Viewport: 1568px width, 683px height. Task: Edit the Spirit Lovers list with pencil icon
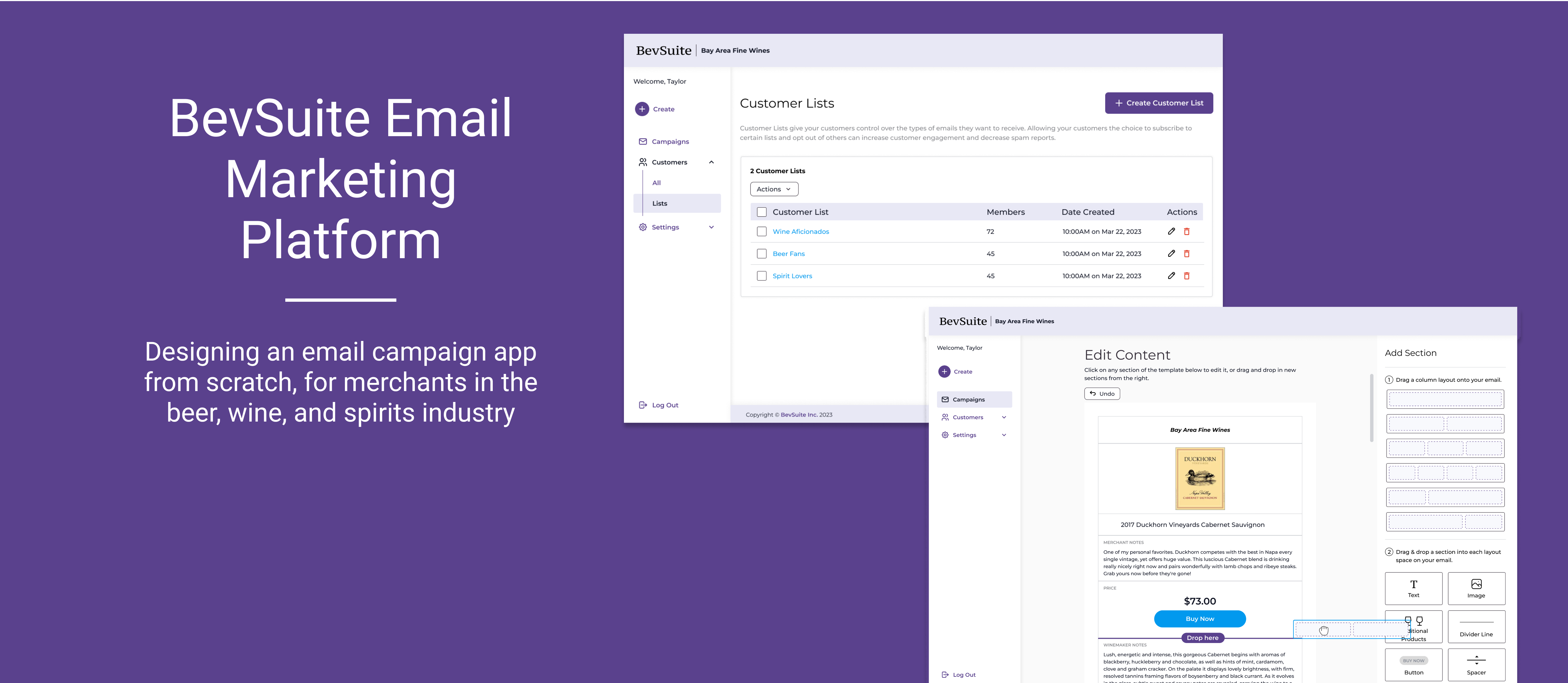[x=1171, y=276]
